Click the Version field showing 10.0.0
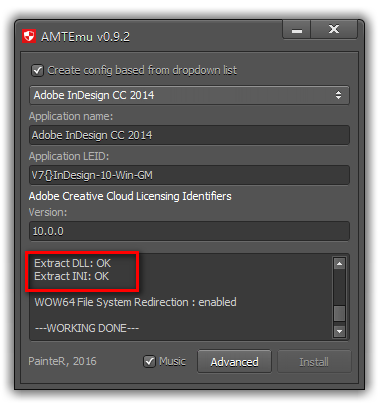The height and width of the screenshot is (407, 379). [189, 231]
